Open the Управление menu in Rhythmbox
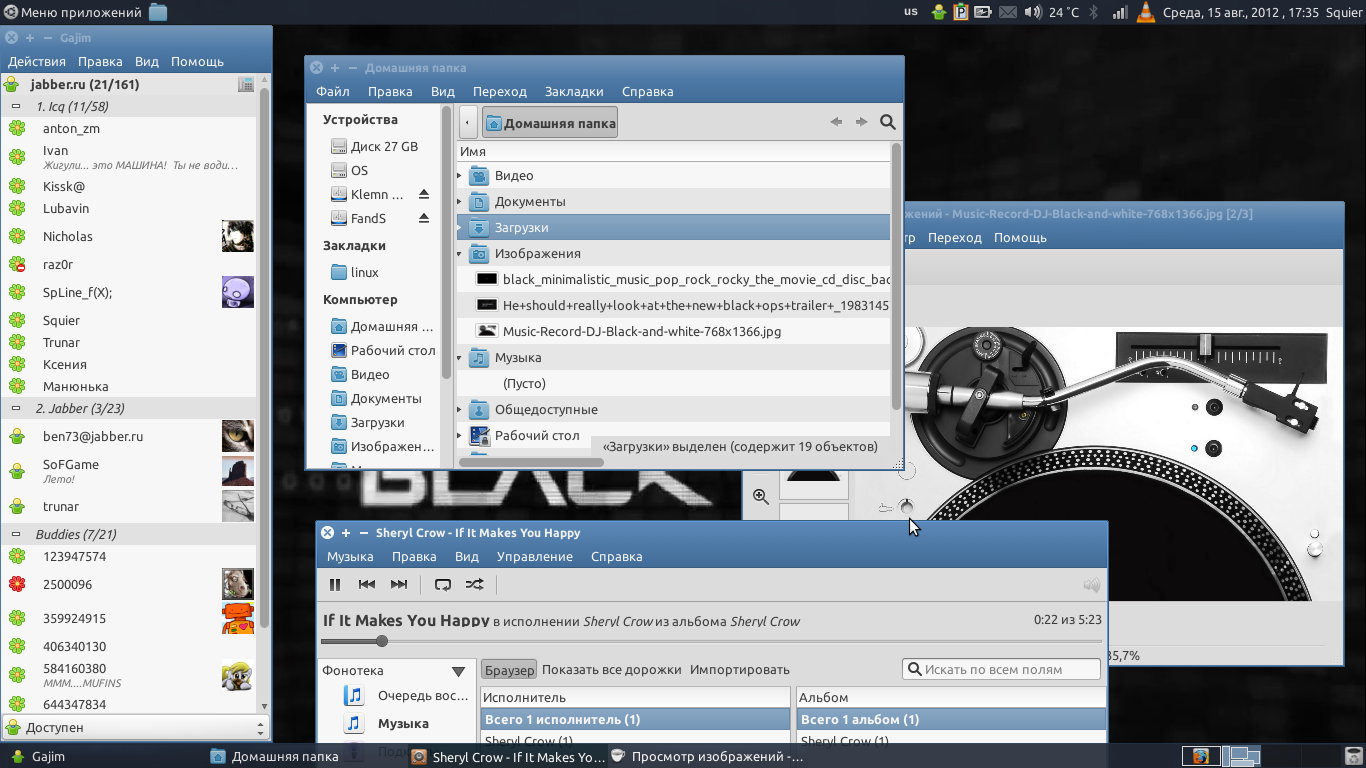The height and width of the screenshot is (768, 1366). (x=535, y=557)
